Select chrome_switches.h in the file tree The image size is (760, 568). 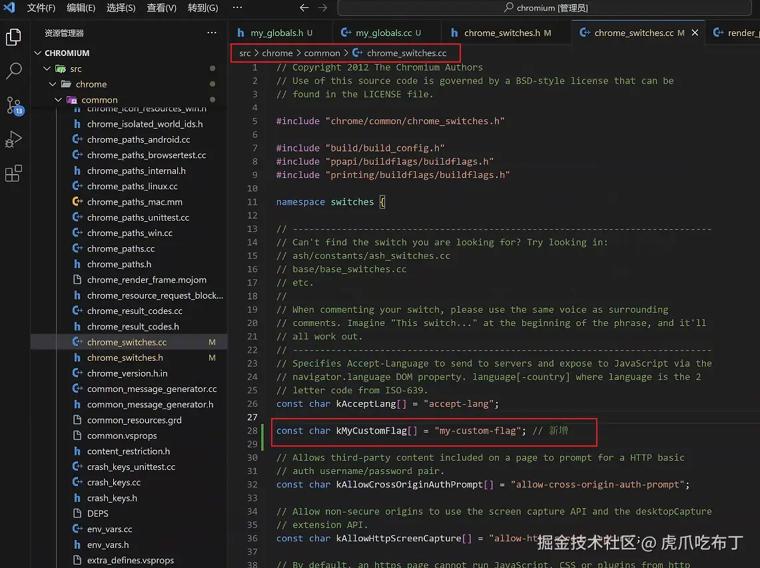(125, 358)
